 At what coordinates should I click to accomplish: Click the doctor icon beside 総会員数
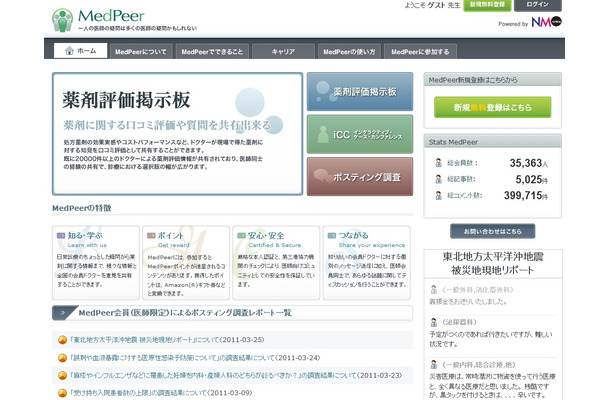[438, 163]
